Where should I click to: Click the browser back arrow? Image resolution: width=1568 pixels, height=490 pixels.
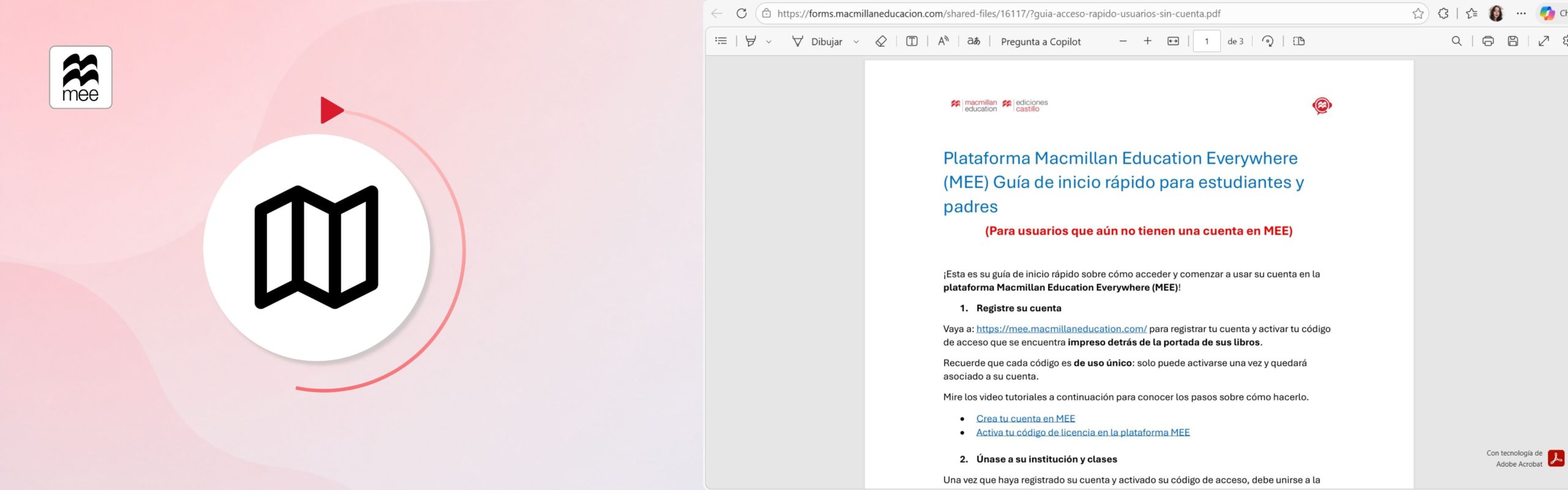coord(717,13)
